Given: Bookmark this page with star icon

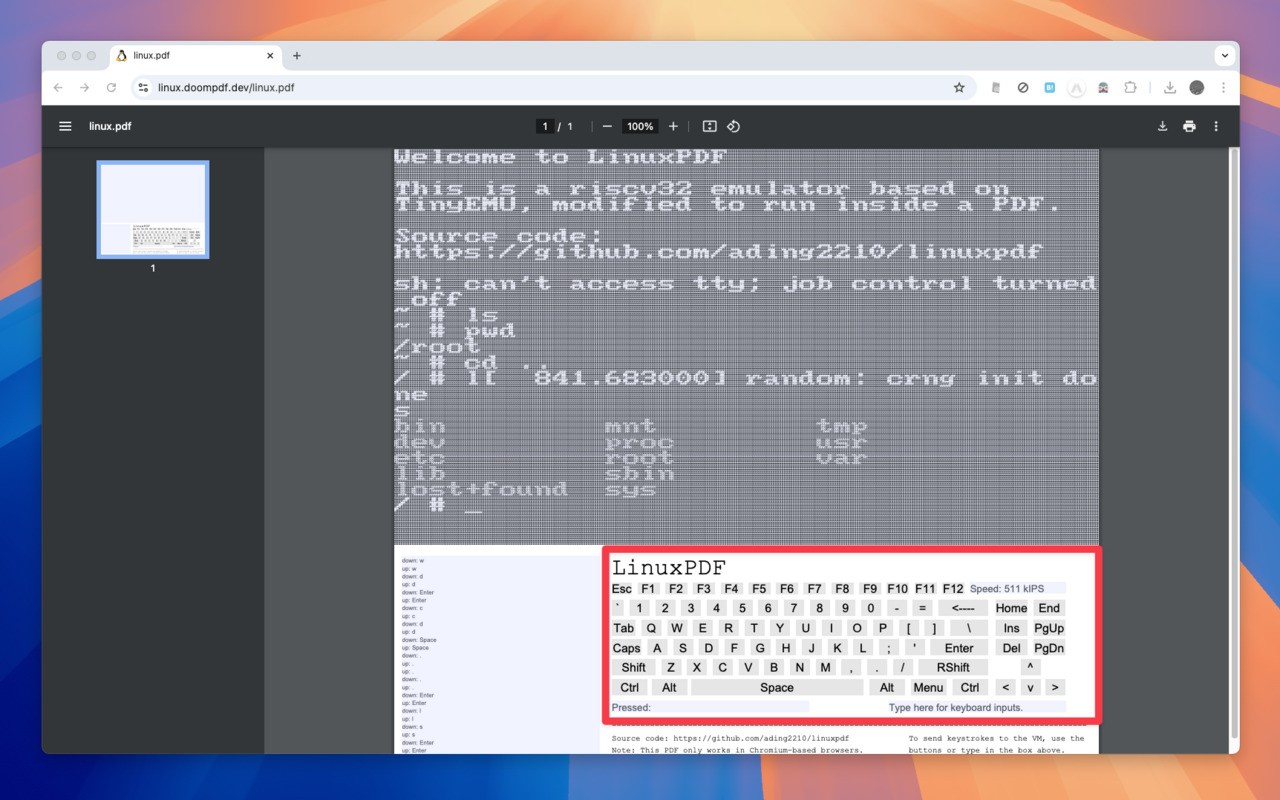Looking at the screenshot, I should coord(959,88).
